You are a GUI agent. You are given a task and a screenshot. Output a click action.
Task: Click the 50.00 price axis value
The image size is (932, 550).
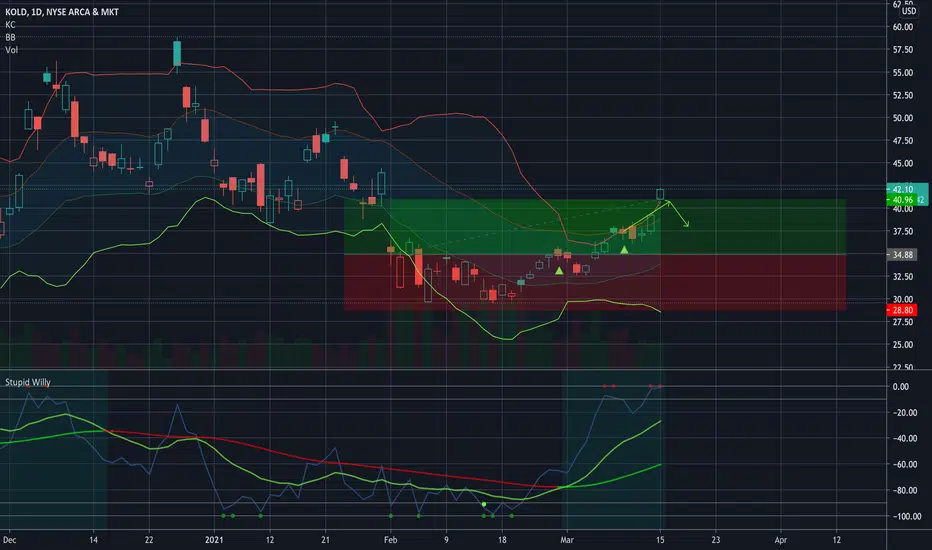click(902, 118)
